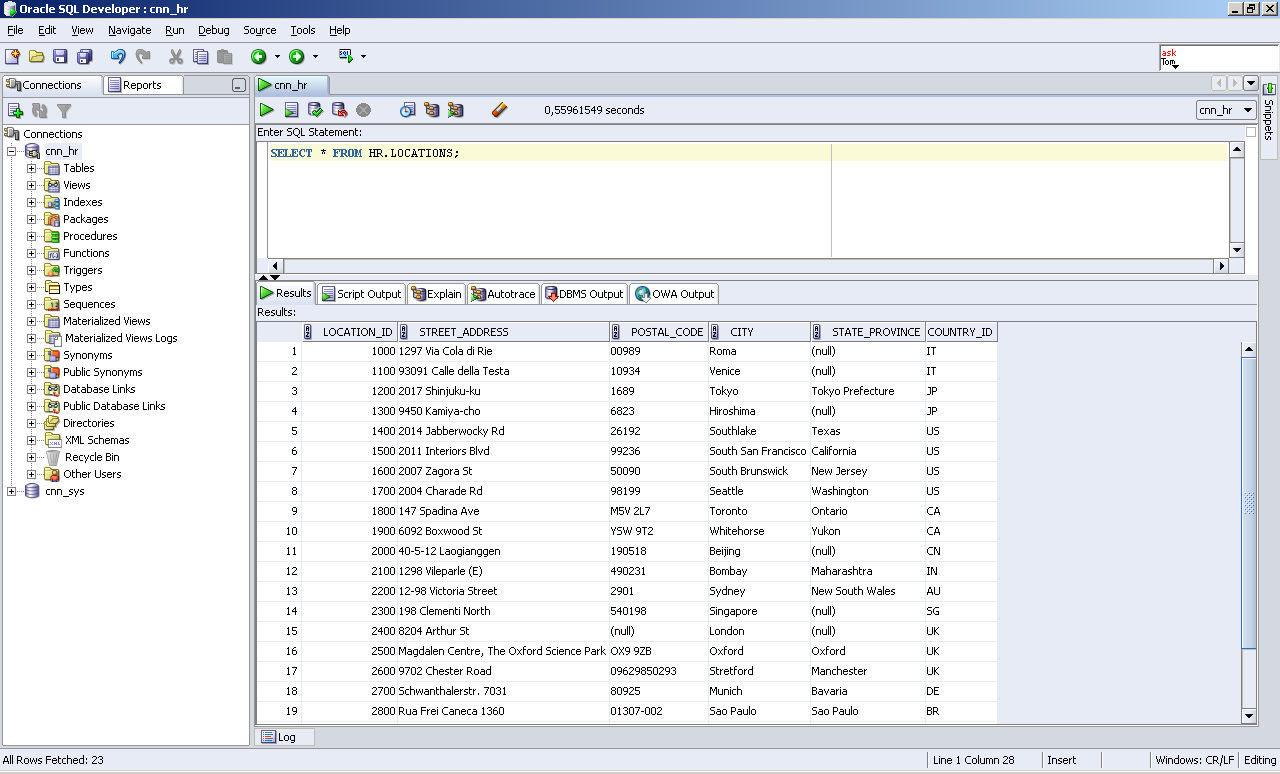This screenshot has height=774, width=1280.
Task: Collapse the cnn_hr connection node
Action: tap(11, 151)
